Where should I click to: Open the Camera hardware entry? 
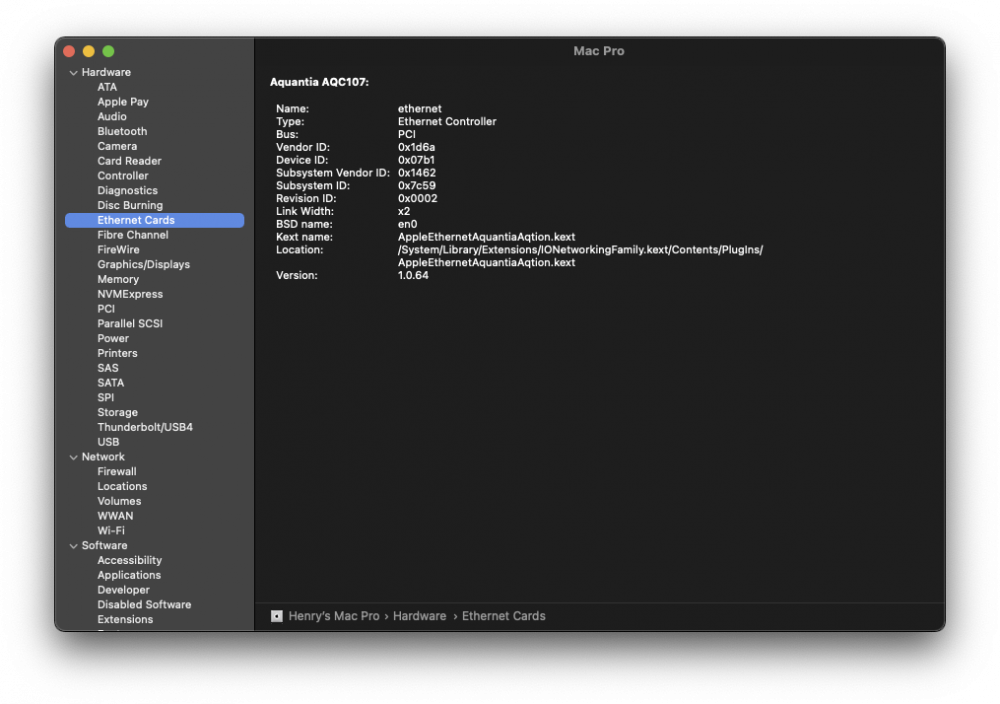coord(117,146)
